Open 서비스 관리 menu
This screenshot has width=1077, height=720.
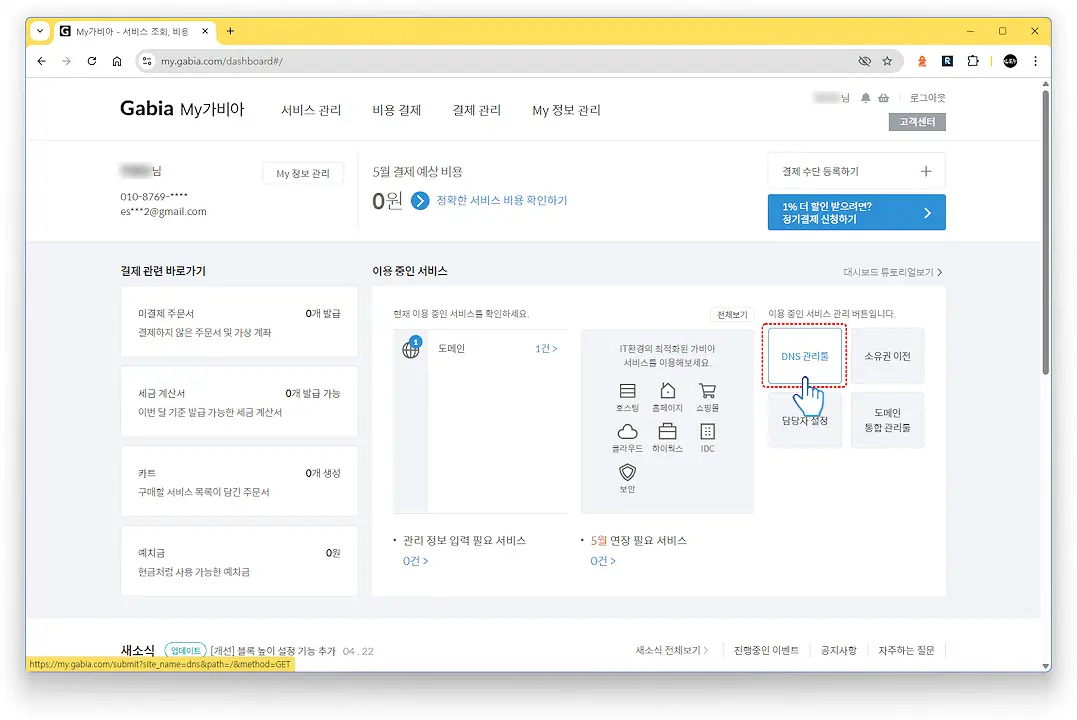coord(310,110)
